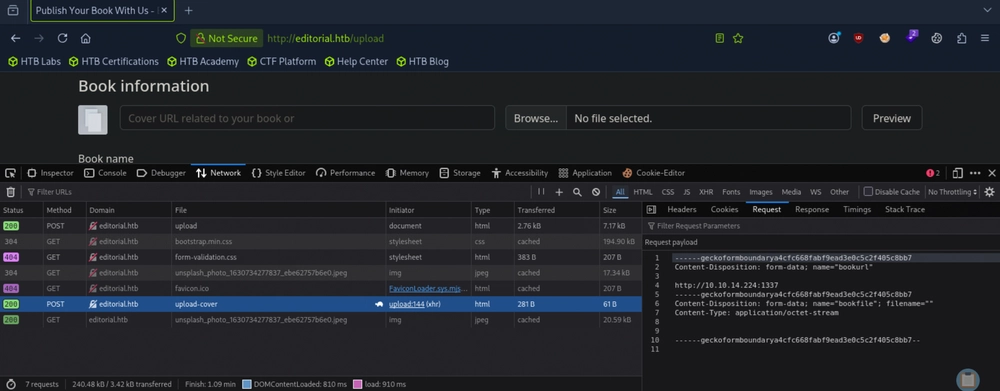Click the Filter Request Parameters field
Screen dimensions: 1000x391
pyautogui.click(x=821, y=226)
